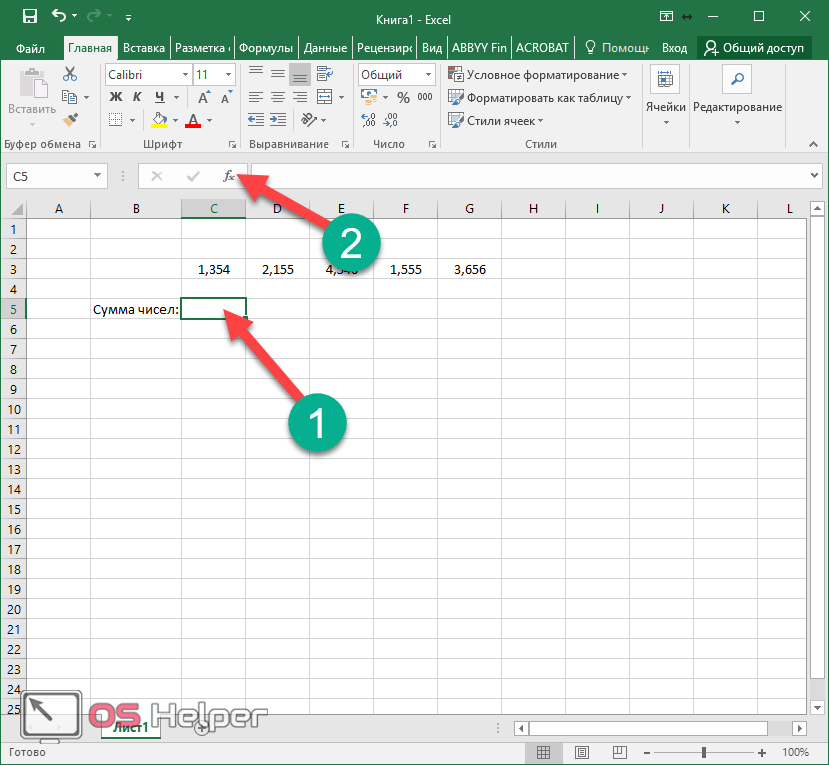Click the Insert Function fx button
This screenshot has width=829, height=765.
[x=228, y=176]
